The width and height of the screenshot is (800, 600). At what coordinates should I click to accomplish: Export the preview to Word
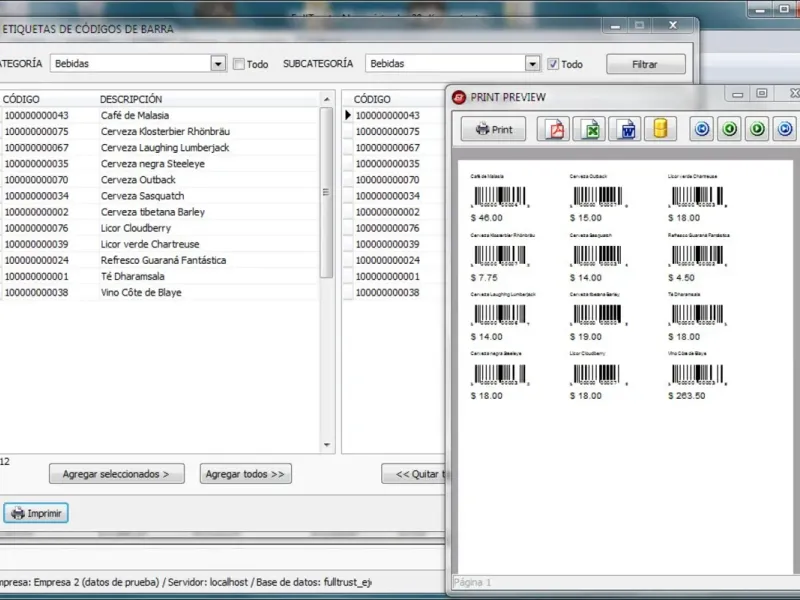pos(626,129)
